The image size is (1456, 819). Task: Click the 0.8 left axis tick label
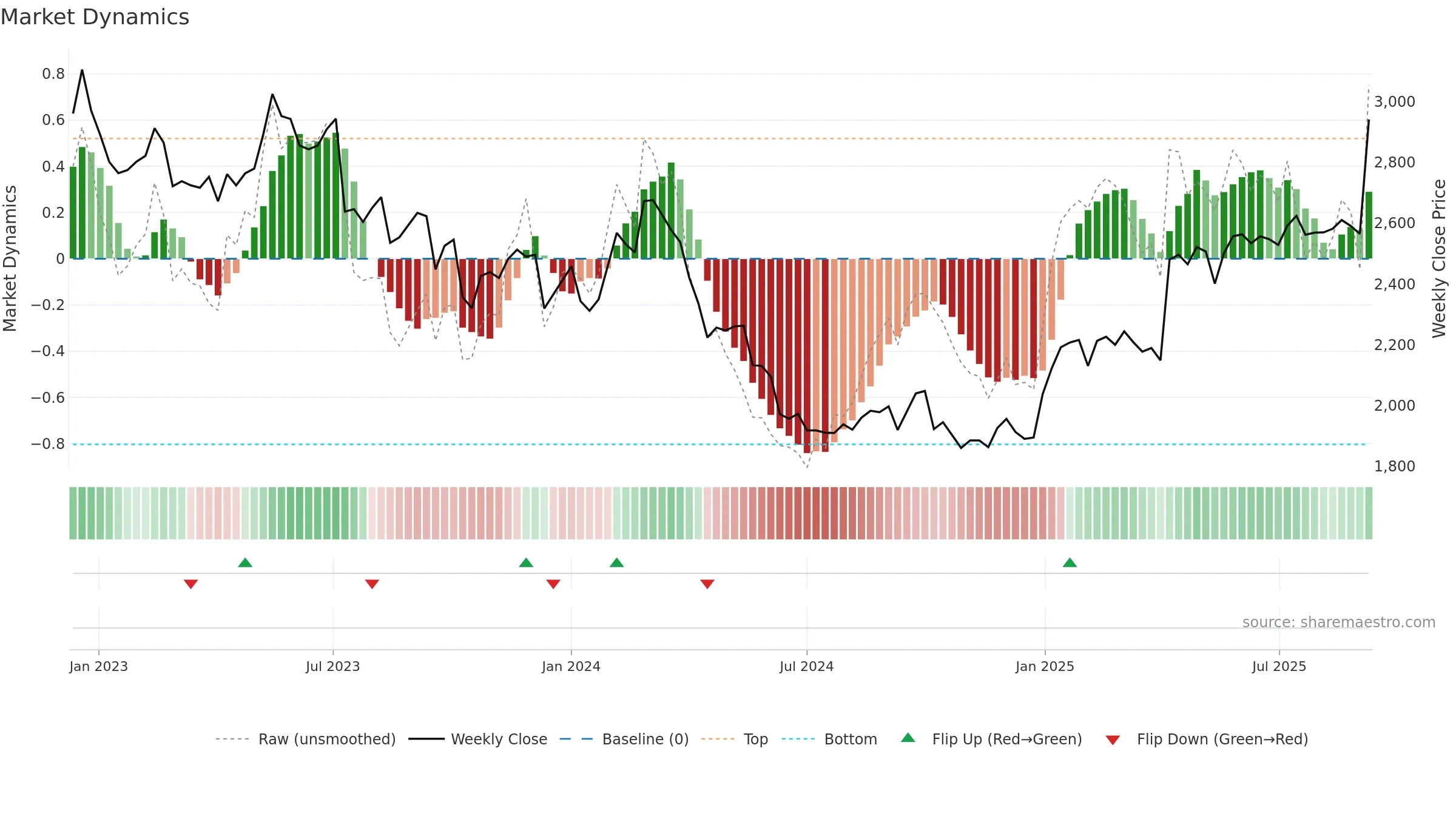[x=53, y=74]
